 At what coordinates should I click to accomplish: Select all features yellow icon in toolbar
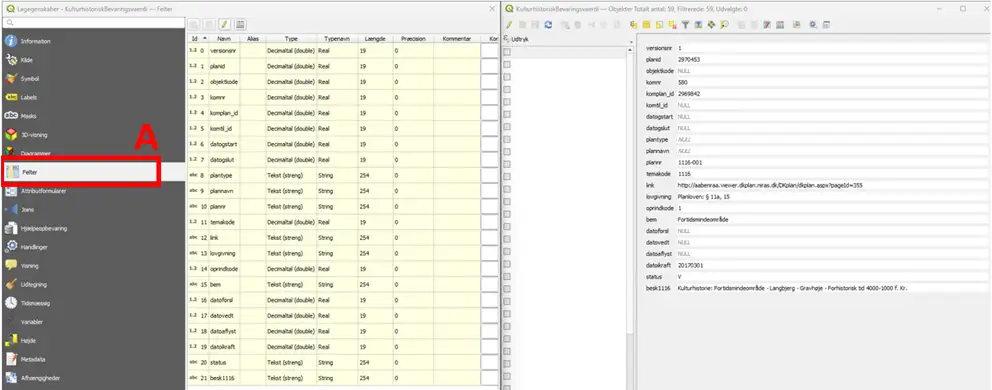[x=647, y=25]
